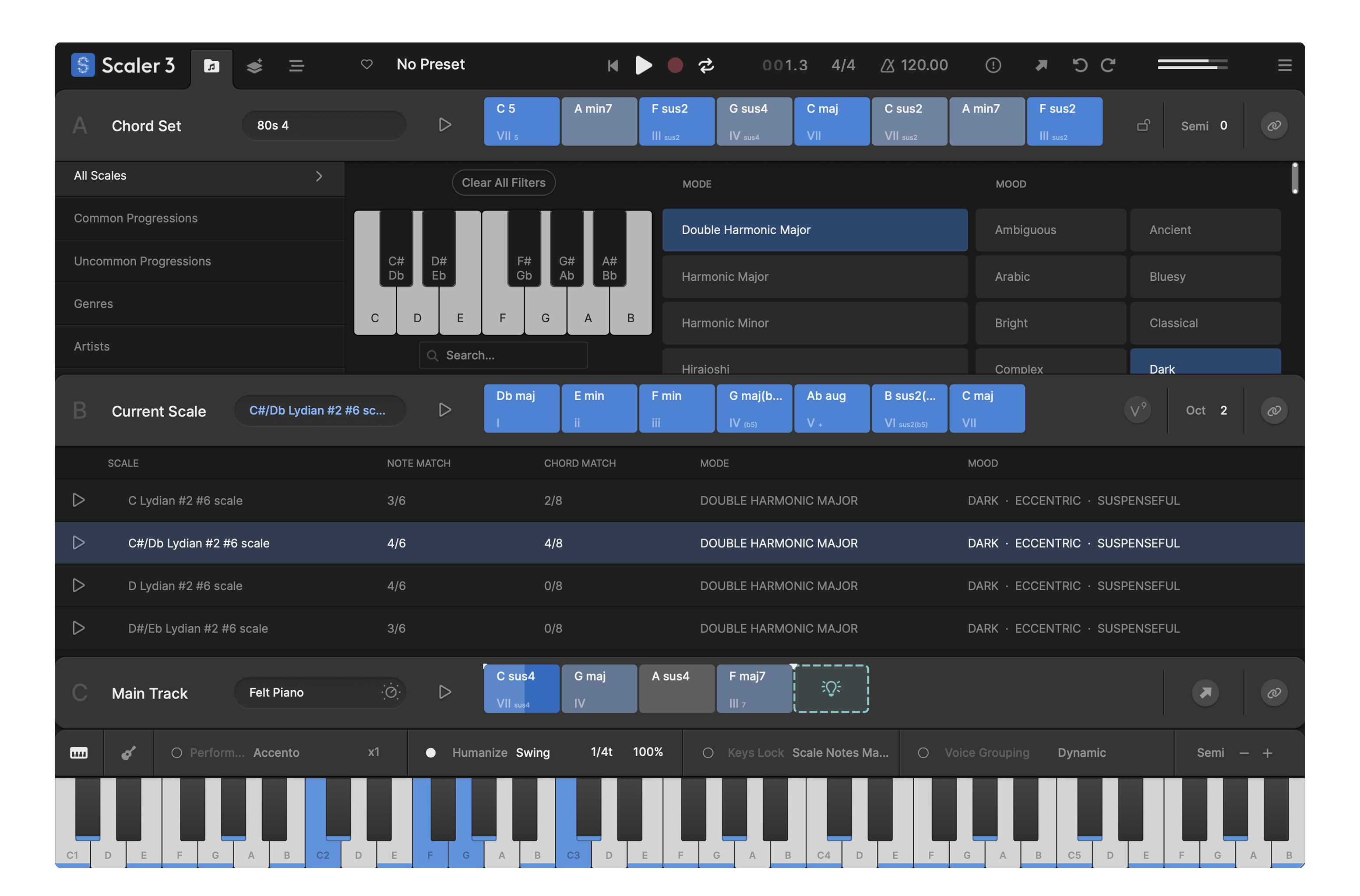Select the Common Progressions menu item
The width and height of the screenshot is (1360, 896).
click(x=135, y=218)
